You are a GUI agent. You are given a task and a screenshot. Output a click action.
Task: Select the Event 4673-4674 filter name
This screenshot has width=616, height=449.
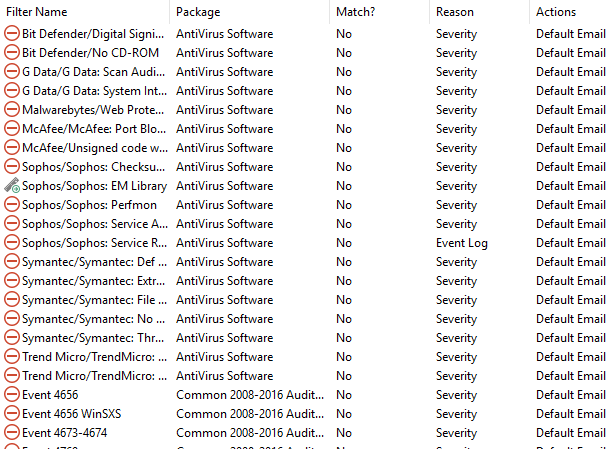[64, 433]
